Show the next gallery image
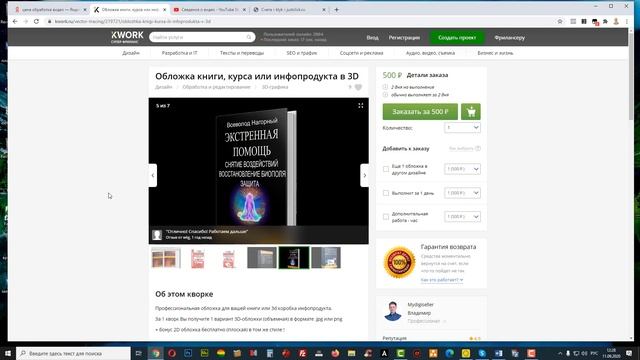 (x=364, y=176)
